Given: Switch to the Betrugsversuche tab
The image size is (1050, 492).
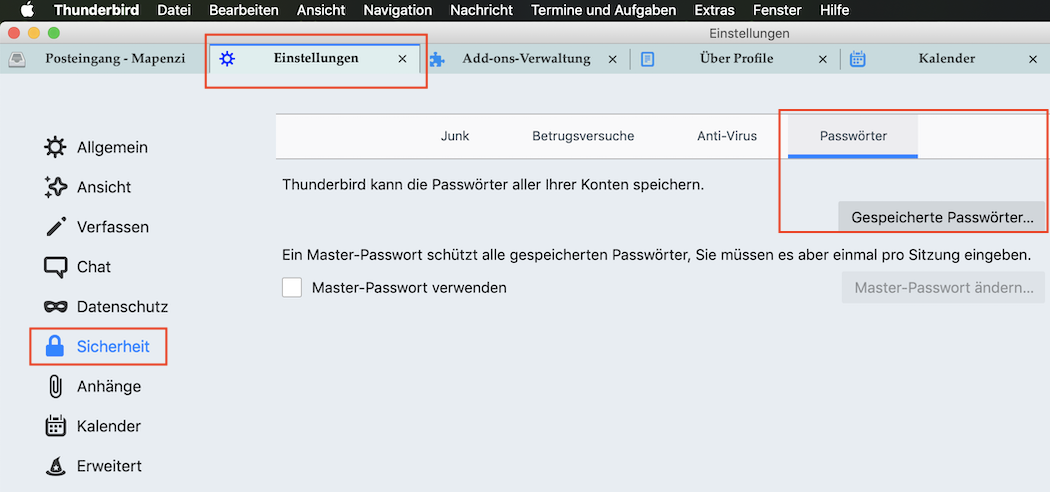Looking at the screenshot, I should (583, 136).
